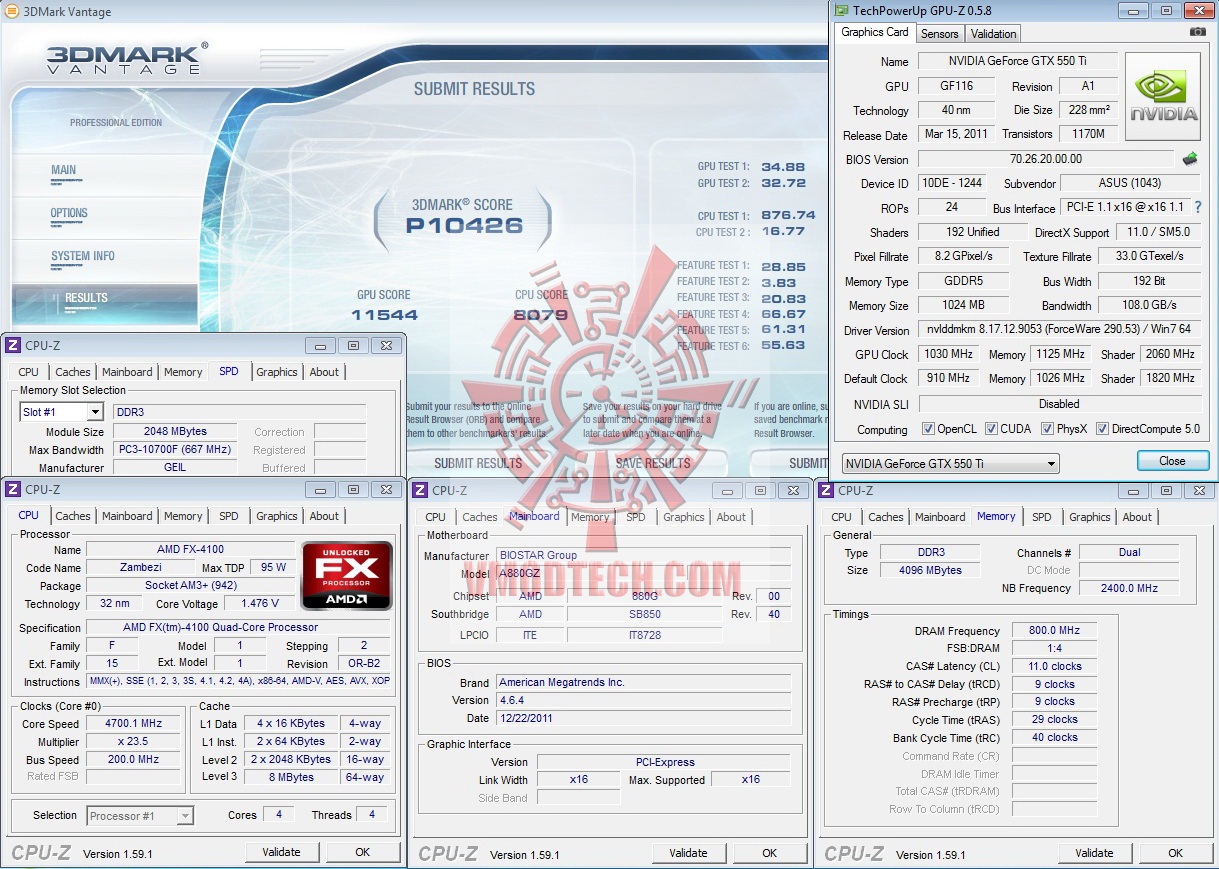Open the Graphics tab in the CPU-Z Mainboard window
Screen dimensions: 1219x869
point(684,517)
